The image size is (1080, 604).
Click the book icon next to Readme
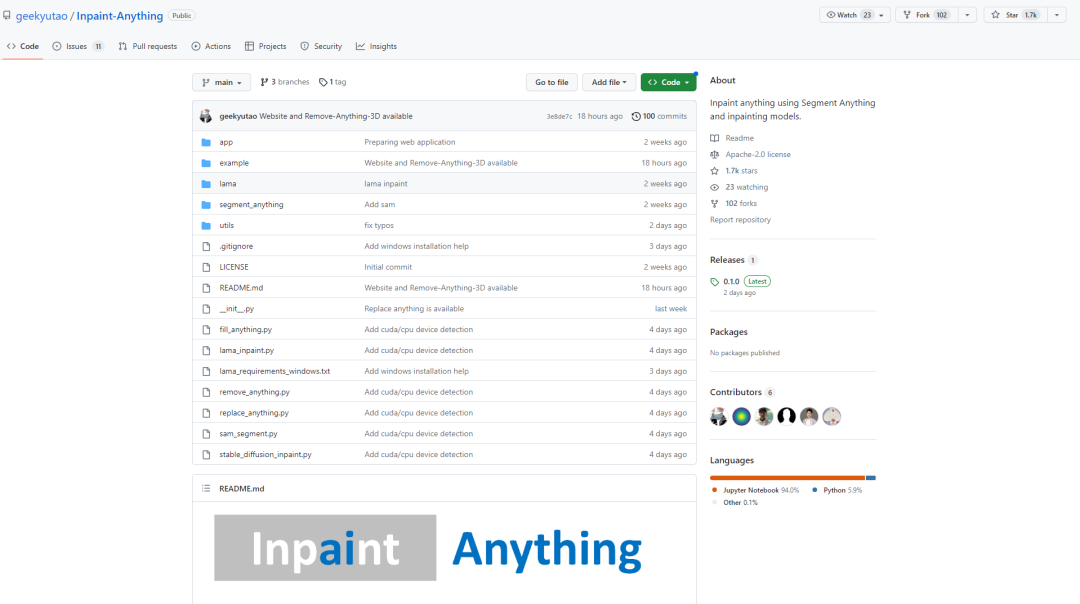[x=714, y=138]
